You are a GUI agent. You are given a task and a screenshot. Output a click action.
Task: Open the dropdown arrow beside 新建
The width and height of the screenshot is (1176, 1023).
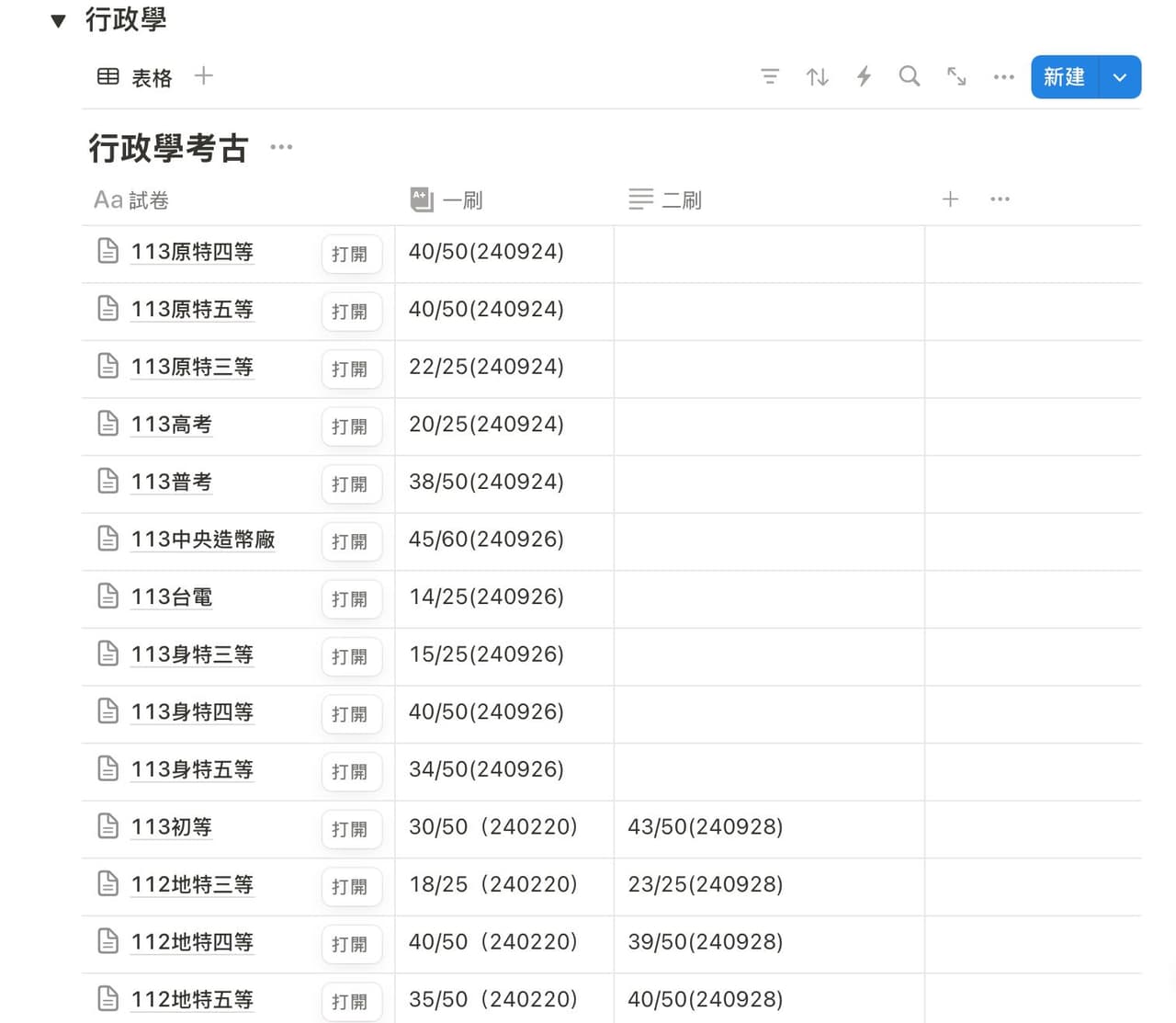(x=1120, y=77)
